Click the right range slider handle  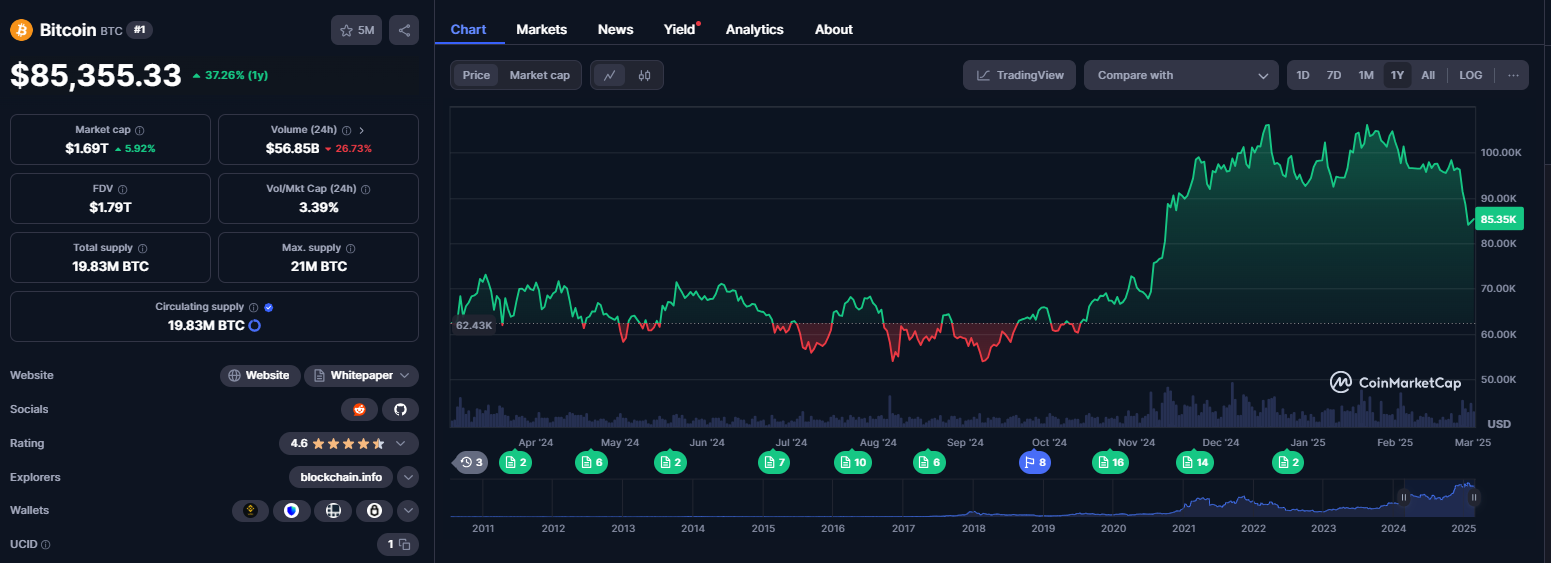1473,497
